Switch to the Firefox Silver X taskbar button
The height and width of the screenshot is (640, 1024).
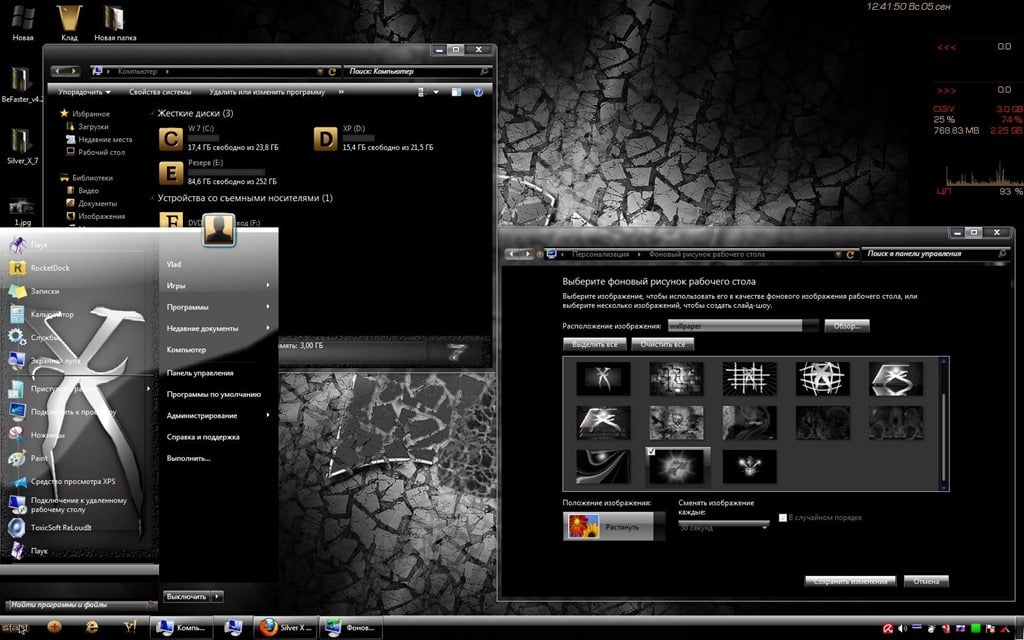coord(285,628)
